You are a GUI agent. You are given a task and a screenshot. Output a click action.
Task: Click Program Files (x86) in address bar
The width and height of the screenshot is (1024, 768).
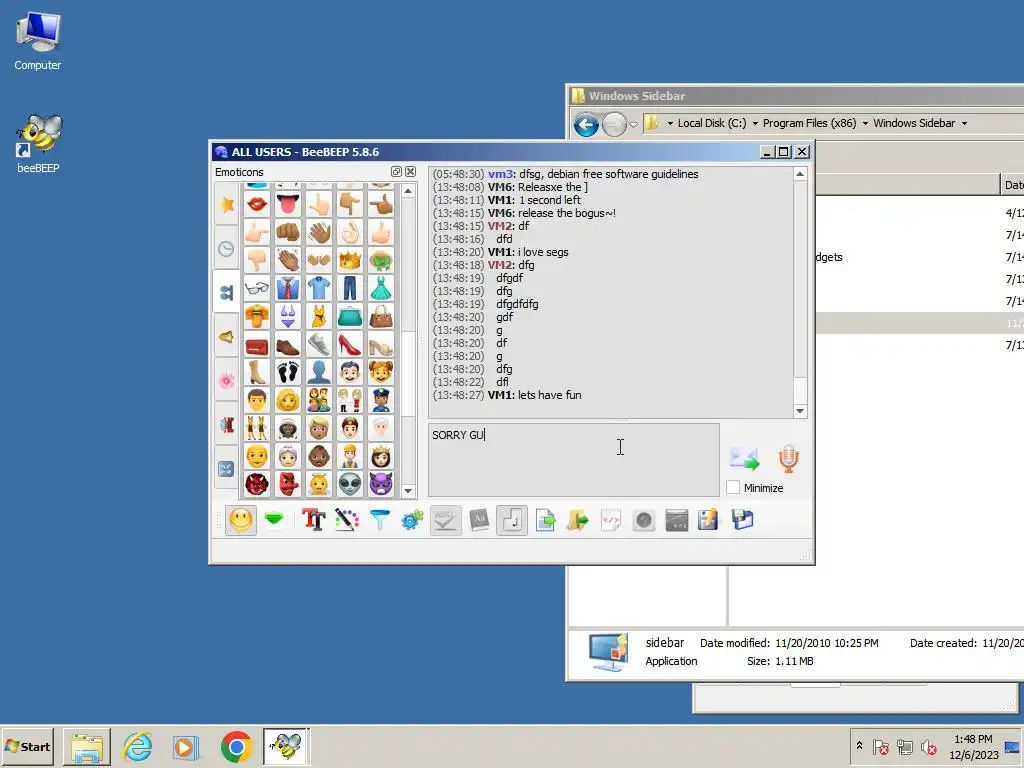click(809, 123)
